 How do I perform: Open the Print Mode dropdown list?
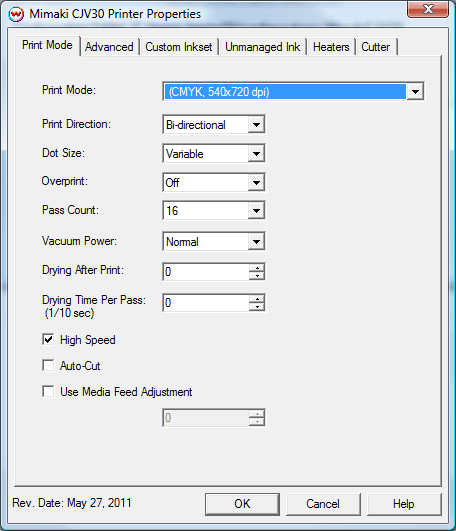click(x=415, y=91)
